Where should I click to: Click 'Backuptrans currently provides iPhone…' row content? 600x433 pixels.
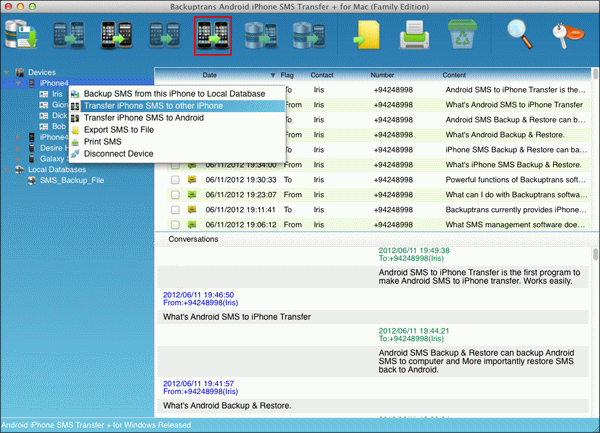pyautogui.click(x=516, y=210)
